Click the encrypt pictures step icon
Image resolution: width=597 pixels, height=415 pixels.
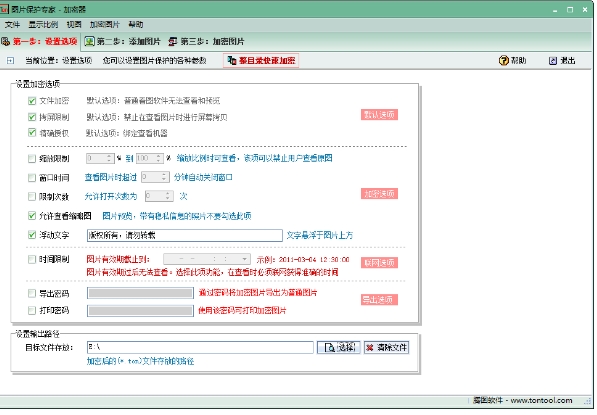[x=173, y=41]
